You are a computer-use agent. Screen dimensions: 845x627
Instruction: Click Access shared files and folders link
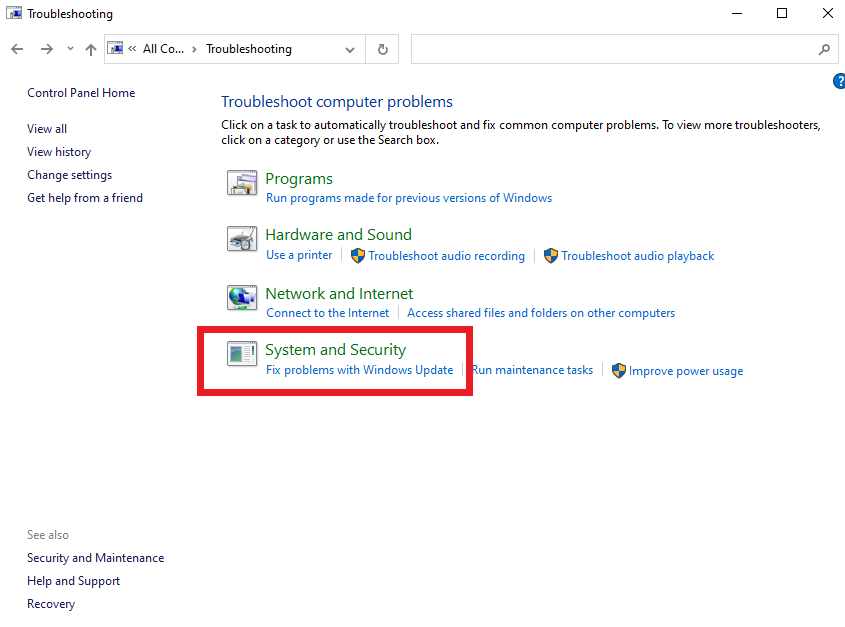click(x=541, y=313)
